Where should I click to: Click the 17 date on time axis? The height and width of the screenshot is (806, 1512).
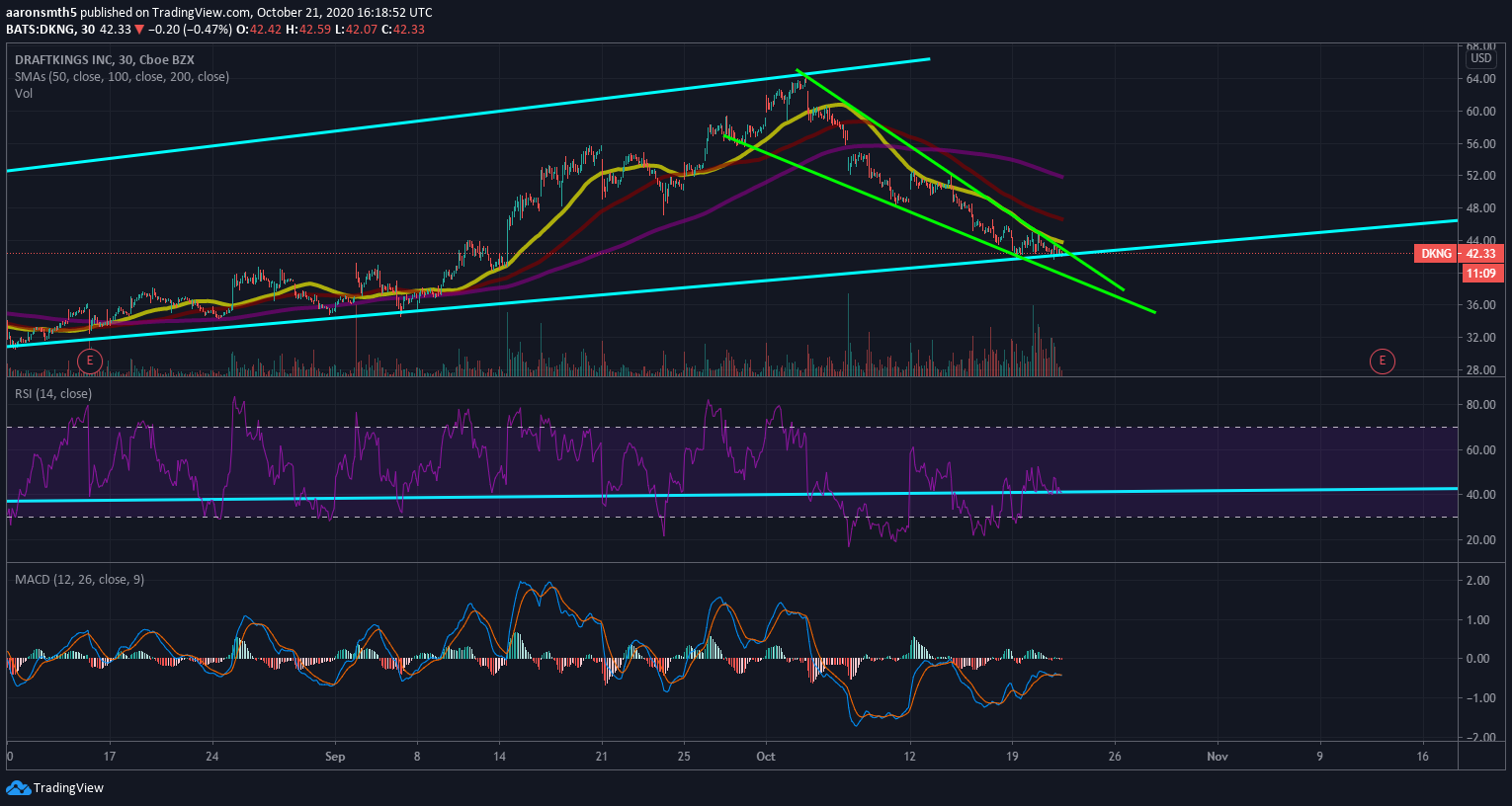click(x=110, y=757)
